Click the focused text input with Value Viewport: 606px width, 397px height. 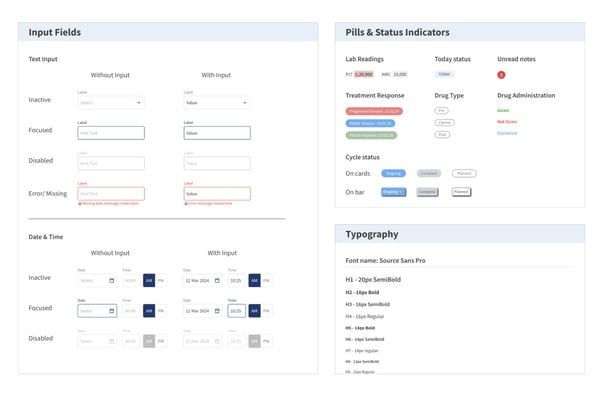(217, 133)
